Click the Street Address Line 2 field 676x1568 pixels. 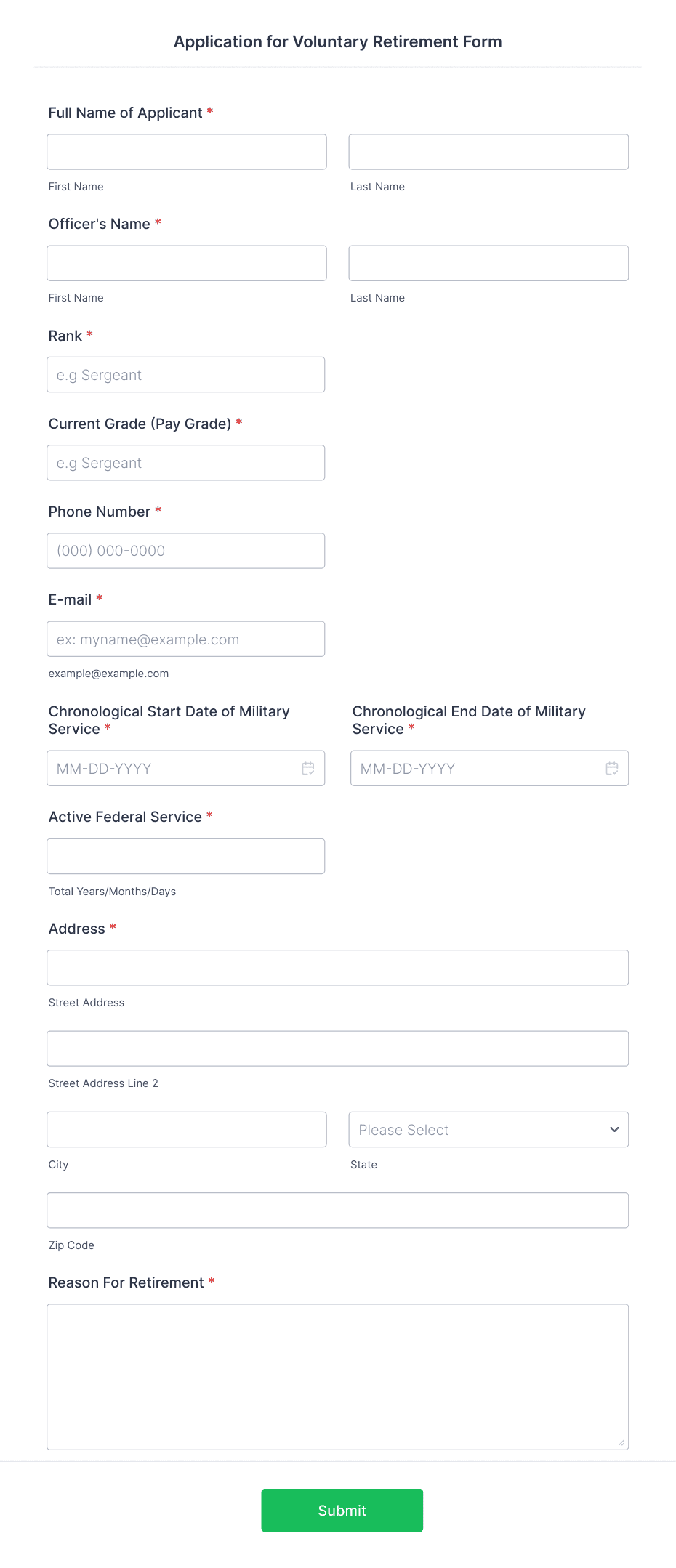[338, 1048]
